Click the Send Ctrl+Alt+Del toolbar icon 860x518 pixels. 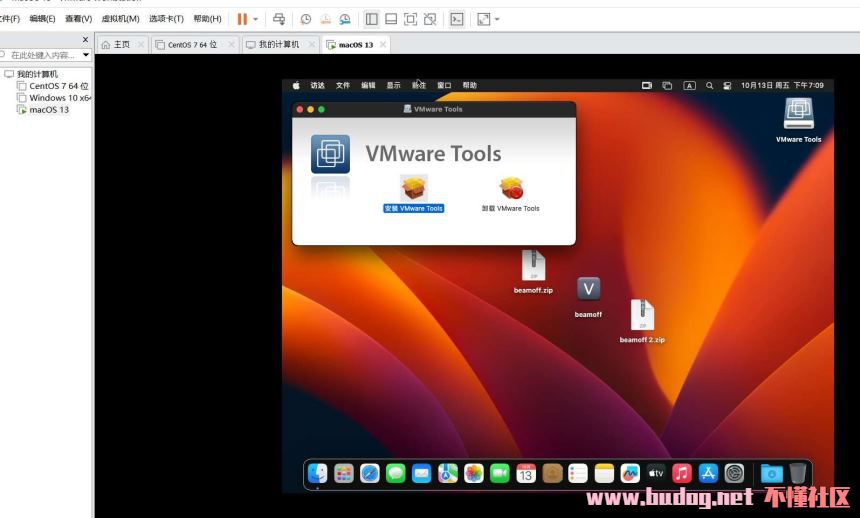[x=279, y=19]
